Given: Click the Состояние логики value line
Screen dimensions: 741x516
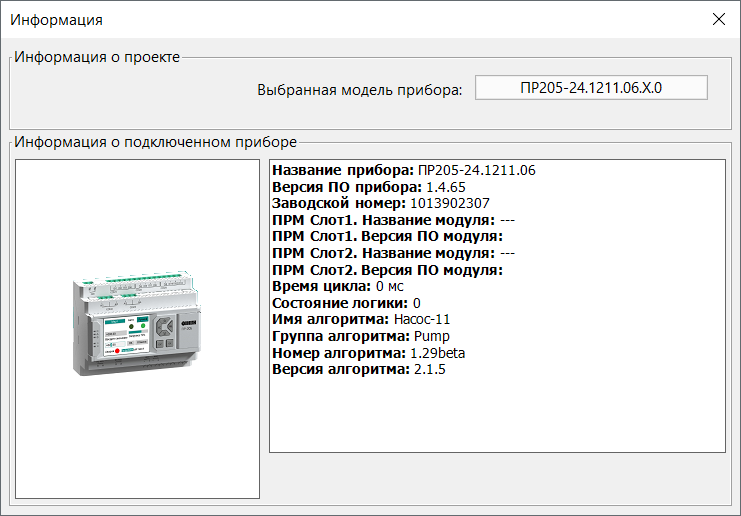Looking at the screenshot, I should click(346, 303).
